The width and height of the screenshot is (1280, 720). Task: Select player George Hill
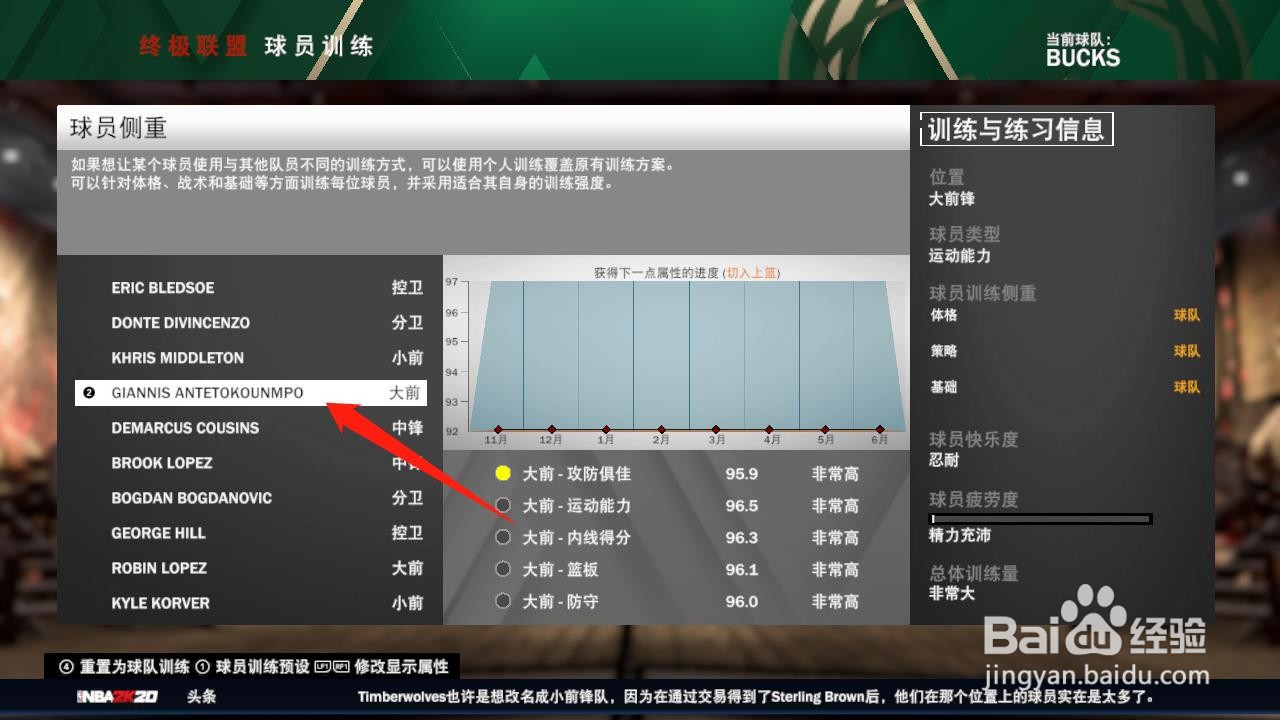pos(251,533)
